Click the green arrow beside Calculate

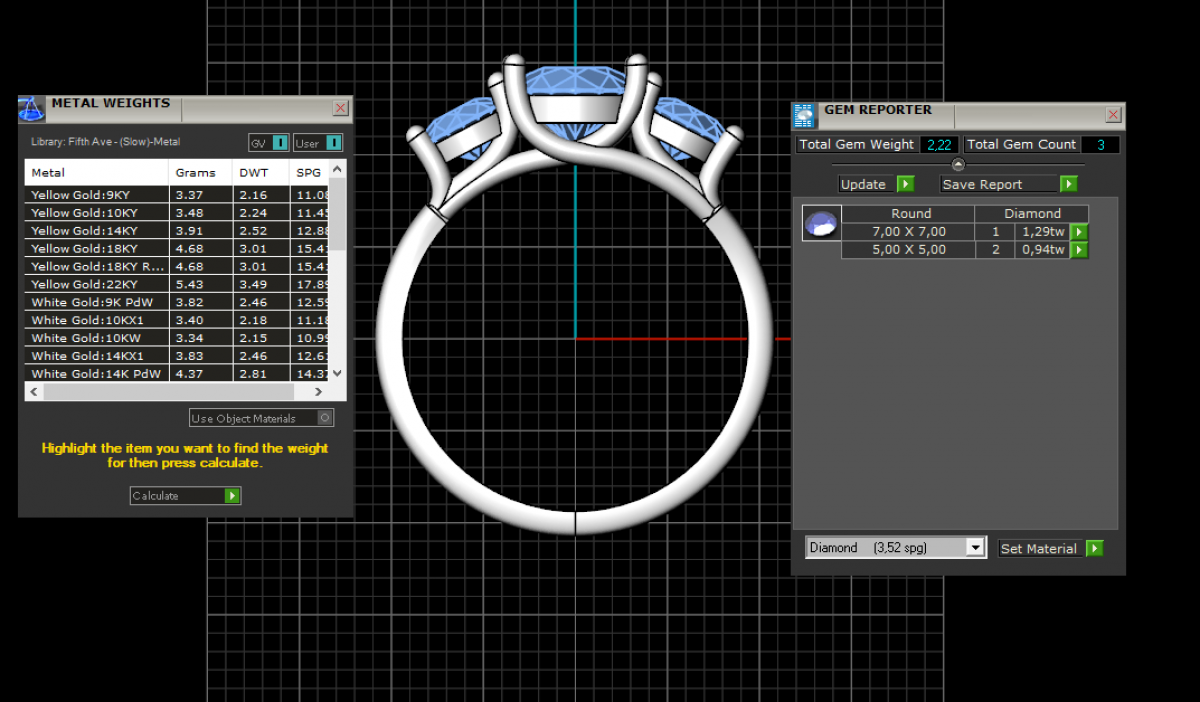pyautogui.click(x=232, y=496)
